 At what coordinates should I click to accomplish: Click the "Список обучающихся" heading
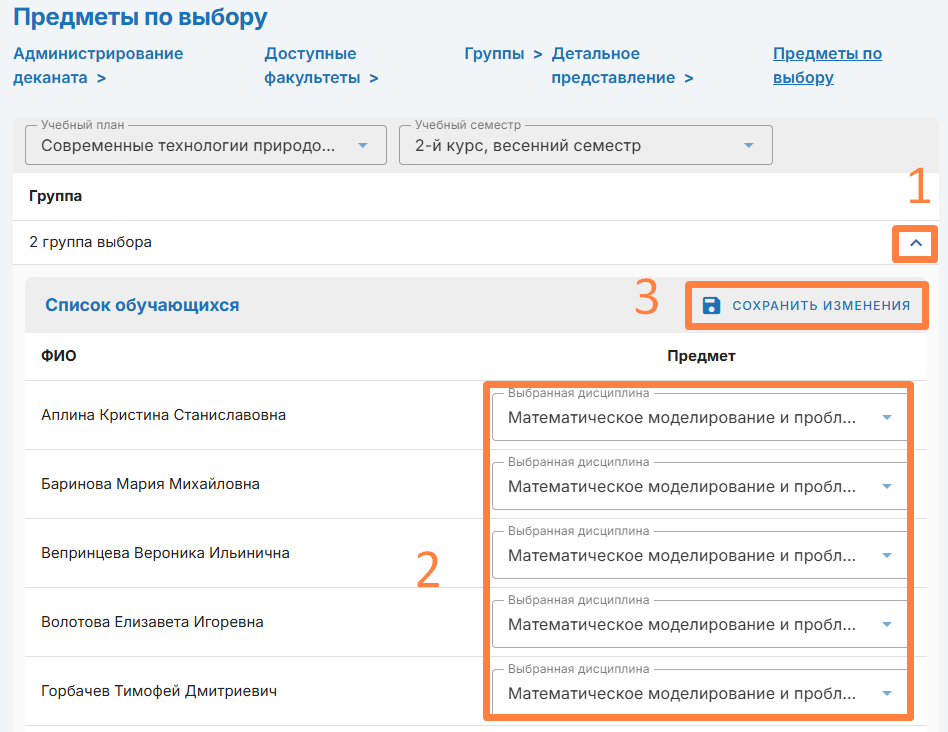pos(142,305)
